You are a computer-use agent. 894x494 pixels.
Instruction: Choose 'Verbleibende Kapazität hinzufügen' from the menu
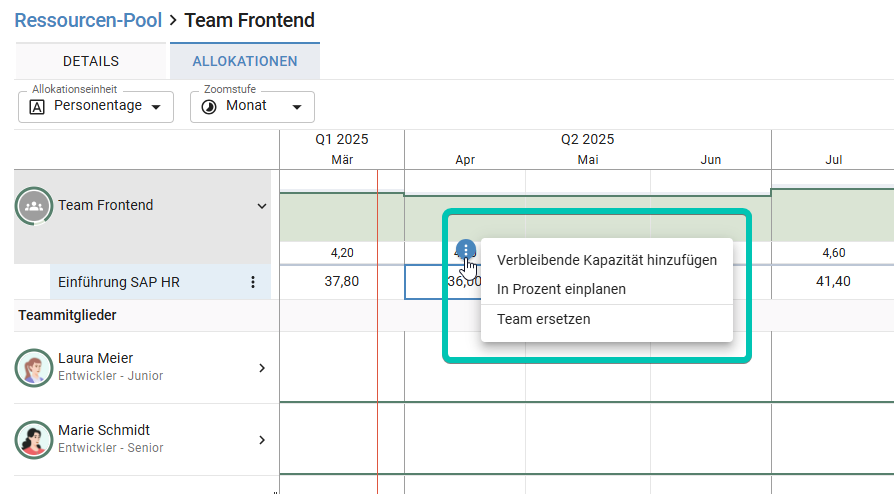pos(606,260)
